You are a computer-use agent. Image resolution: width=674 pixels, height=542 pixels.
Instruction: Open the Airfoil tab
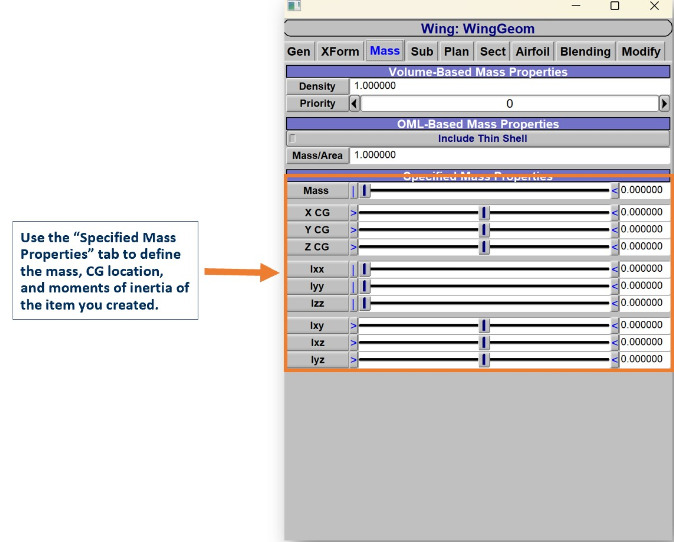pyautogui.click(x=532, y=52)
